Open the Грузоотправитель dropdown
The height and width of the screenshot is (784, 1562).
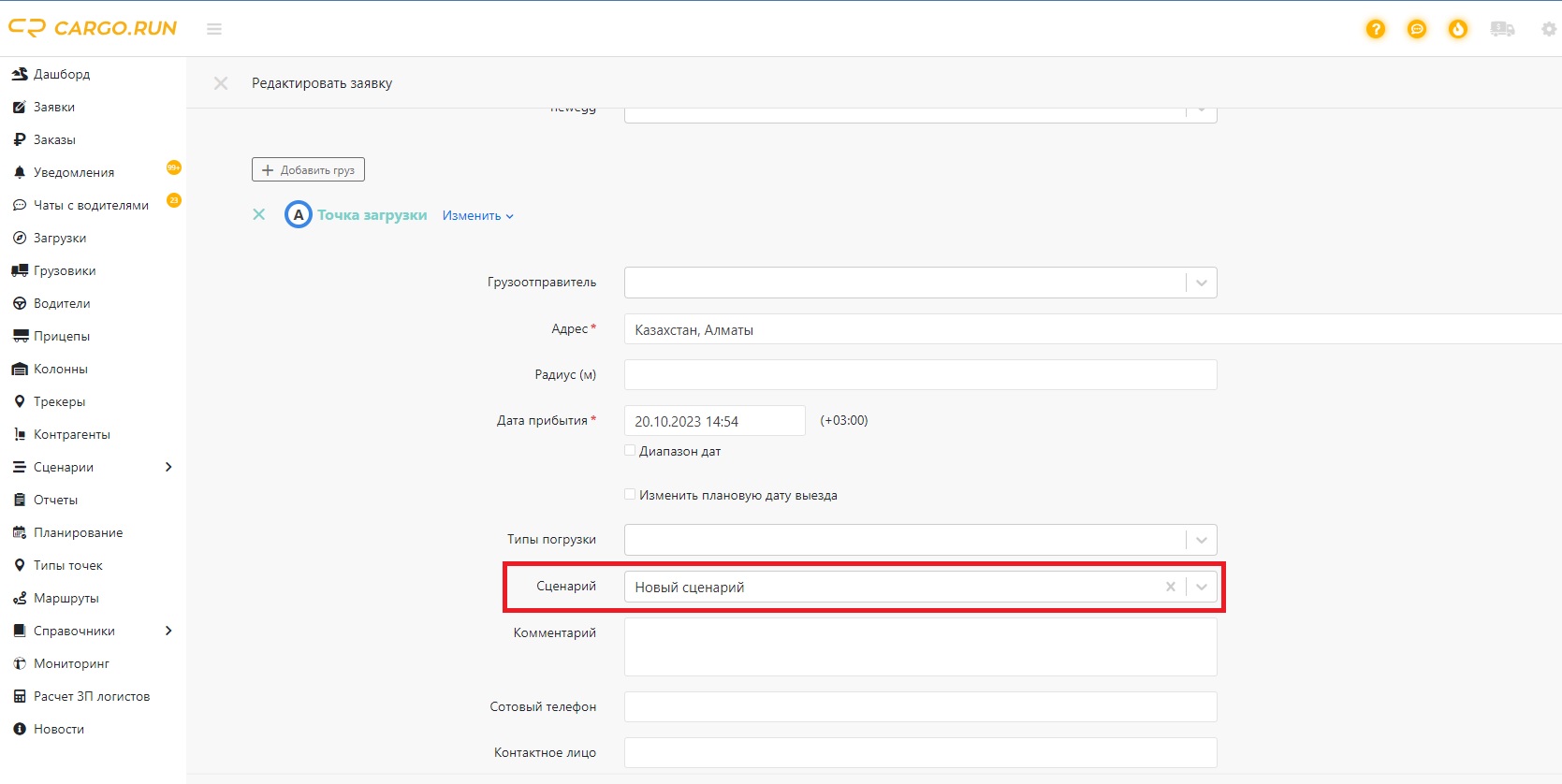1201,283
